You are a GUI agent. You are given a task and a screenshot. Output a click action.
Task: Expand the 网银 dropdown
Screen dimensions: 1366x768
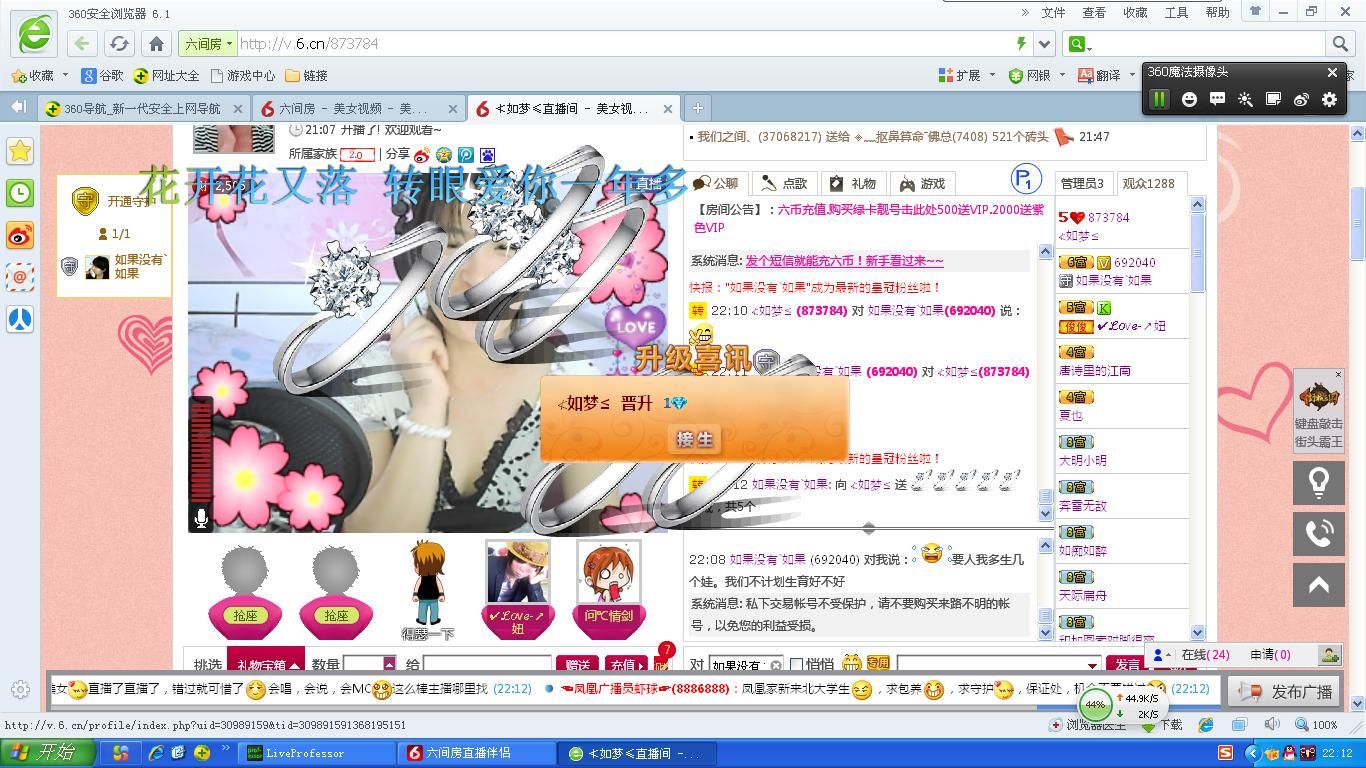[x=1062, y=75]
